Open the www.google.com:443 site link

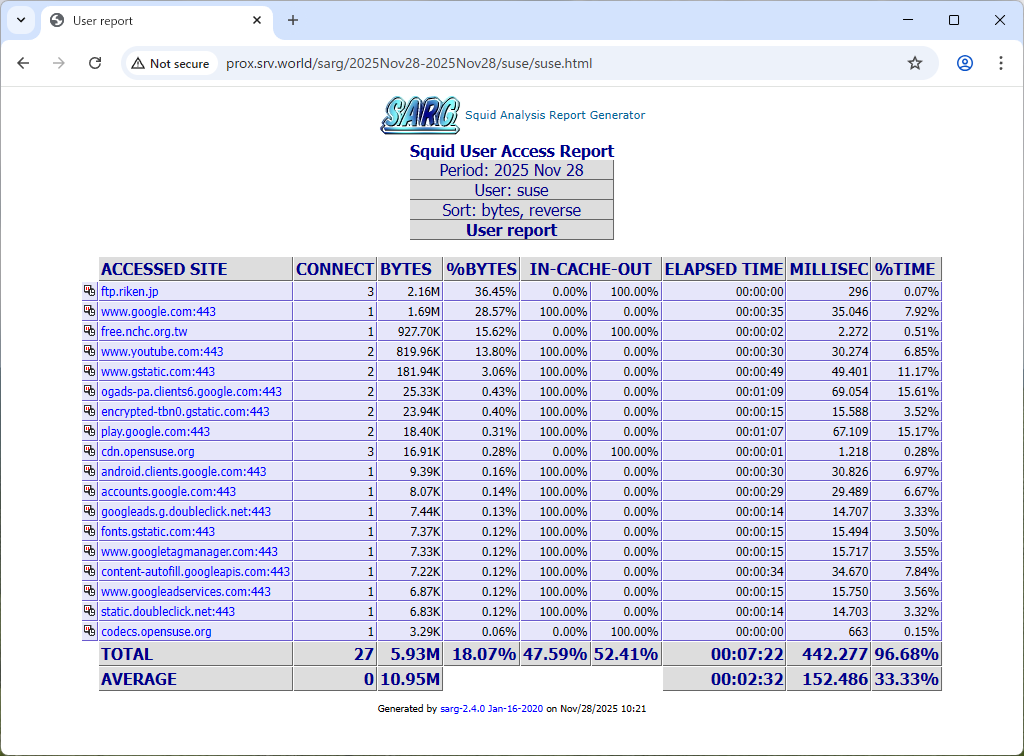158,312
